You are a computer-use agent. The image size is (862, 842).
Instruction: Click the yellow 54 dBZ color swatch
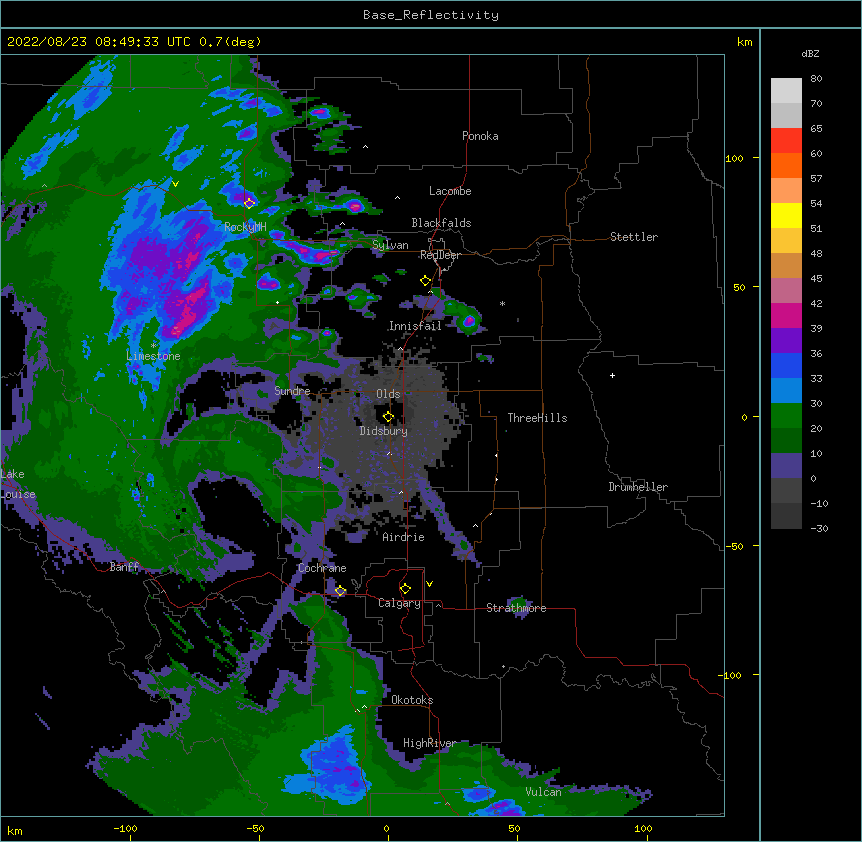786,215
